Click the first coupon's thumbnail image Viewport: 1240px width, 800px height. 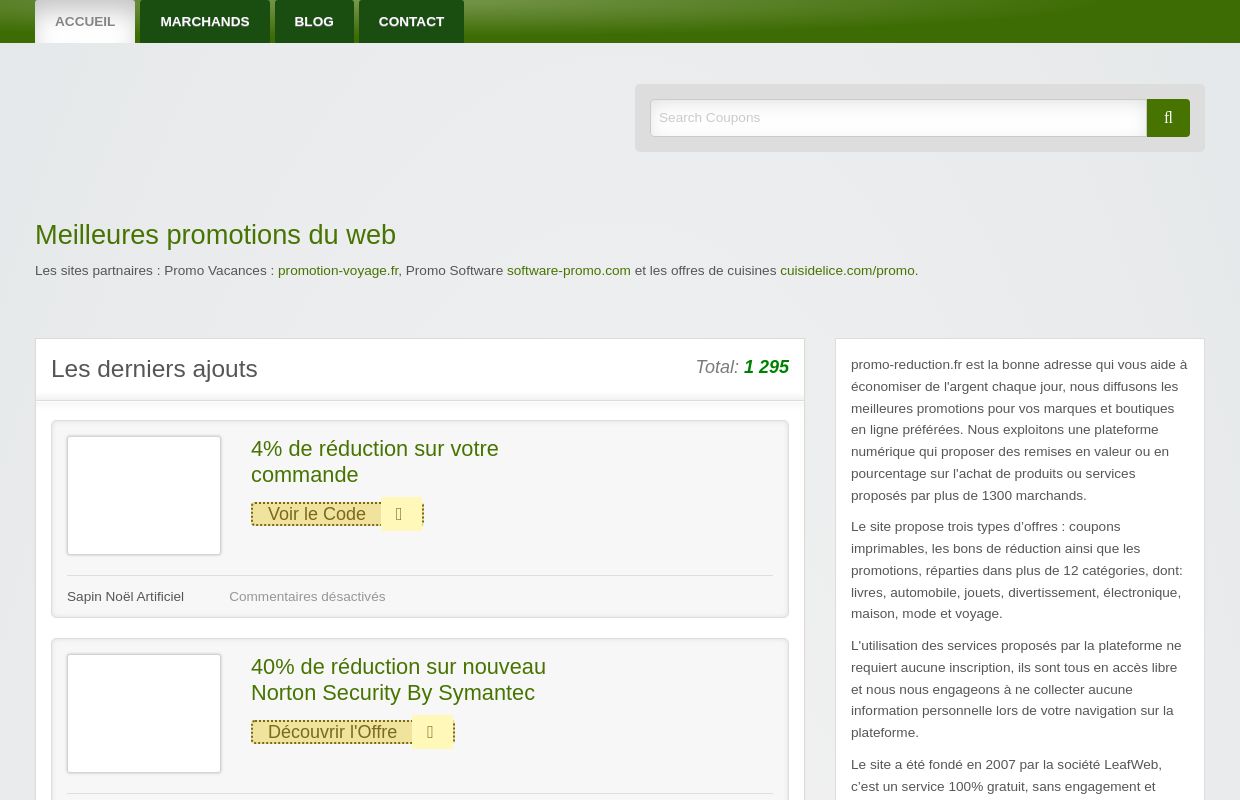144,495
